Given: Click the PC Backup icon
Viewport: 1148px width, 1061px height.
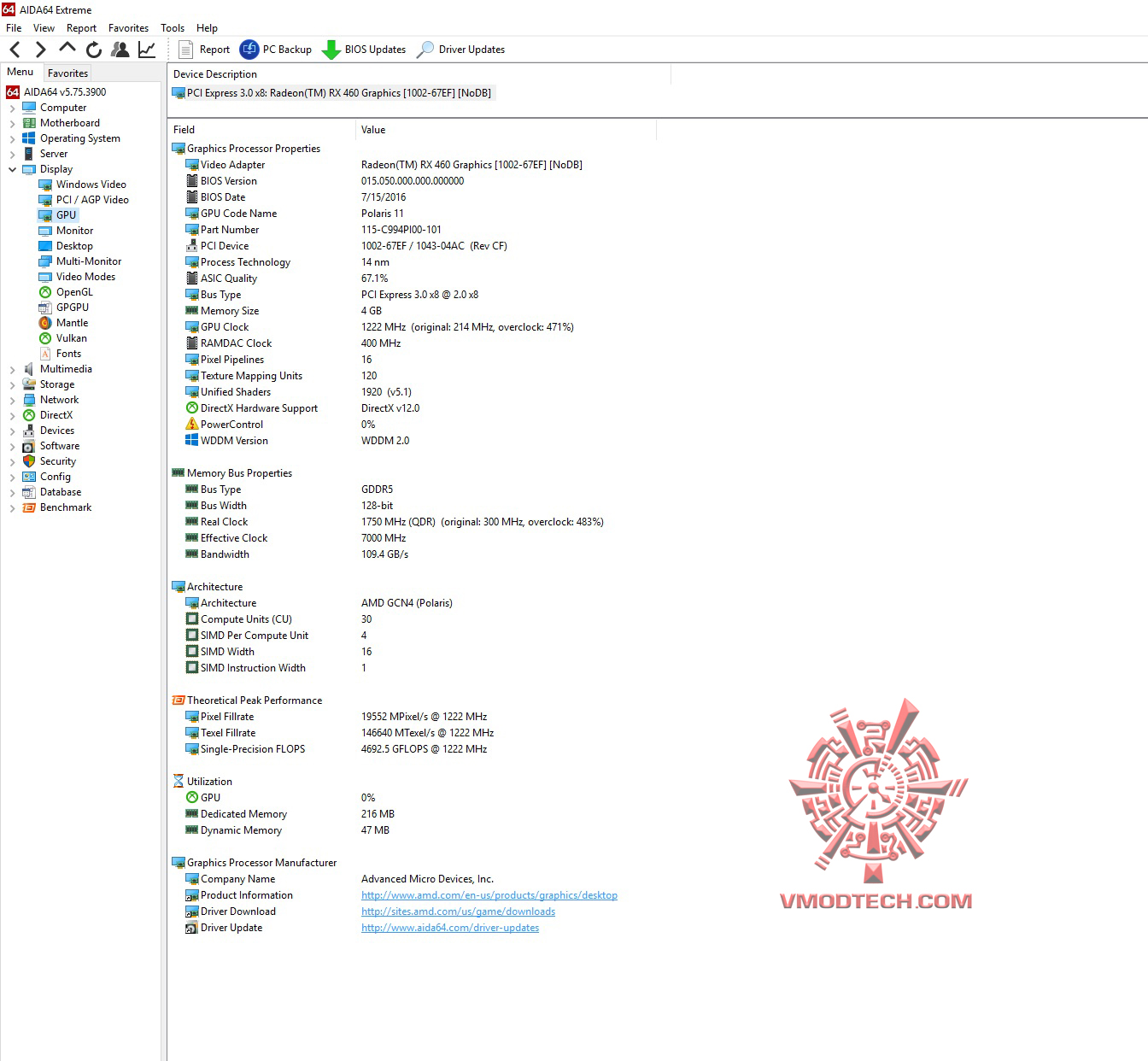Looking at the screenshot, I should click(249, 50).
